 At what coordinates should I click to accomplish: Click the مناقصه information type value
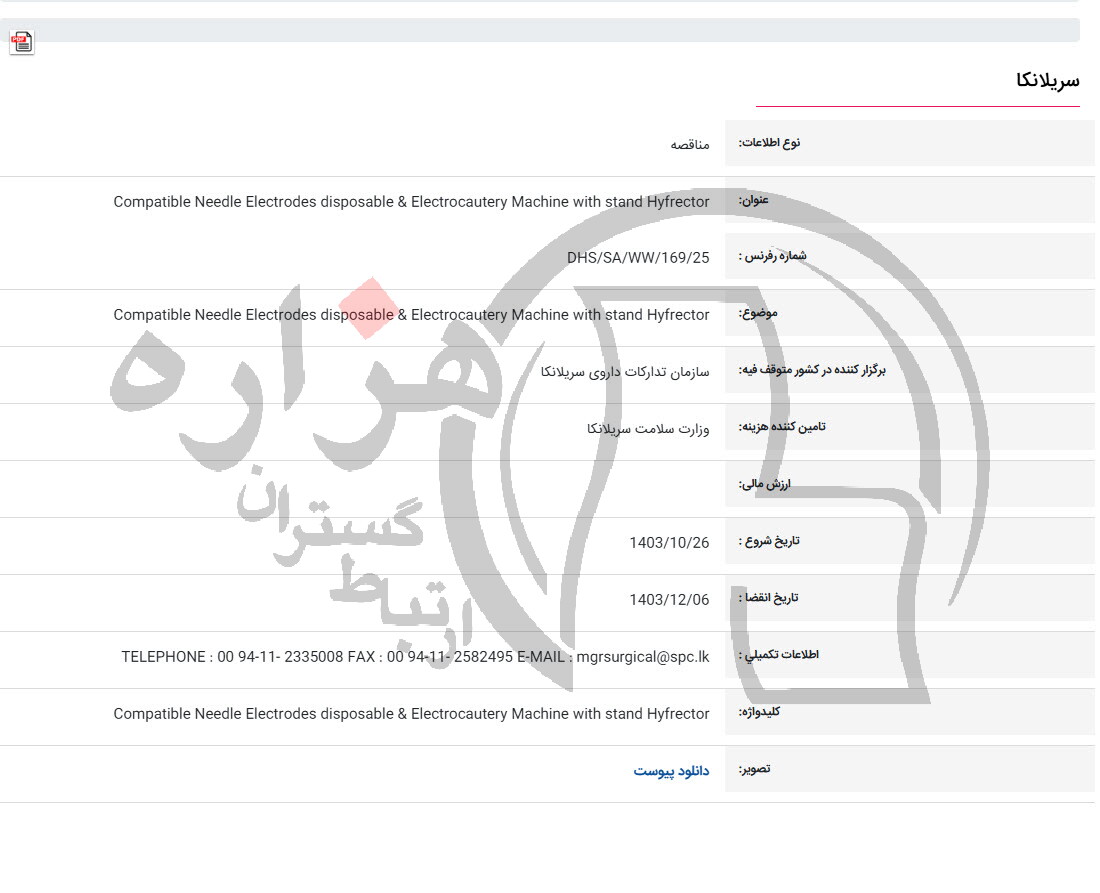(690, 145)
